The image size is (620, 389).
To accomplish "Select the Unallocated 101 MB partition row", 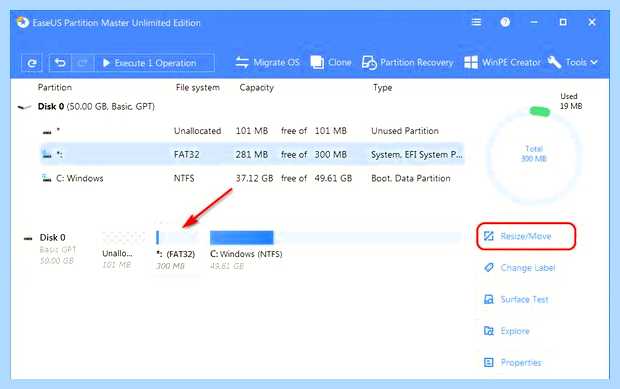I will pos(252,131).
